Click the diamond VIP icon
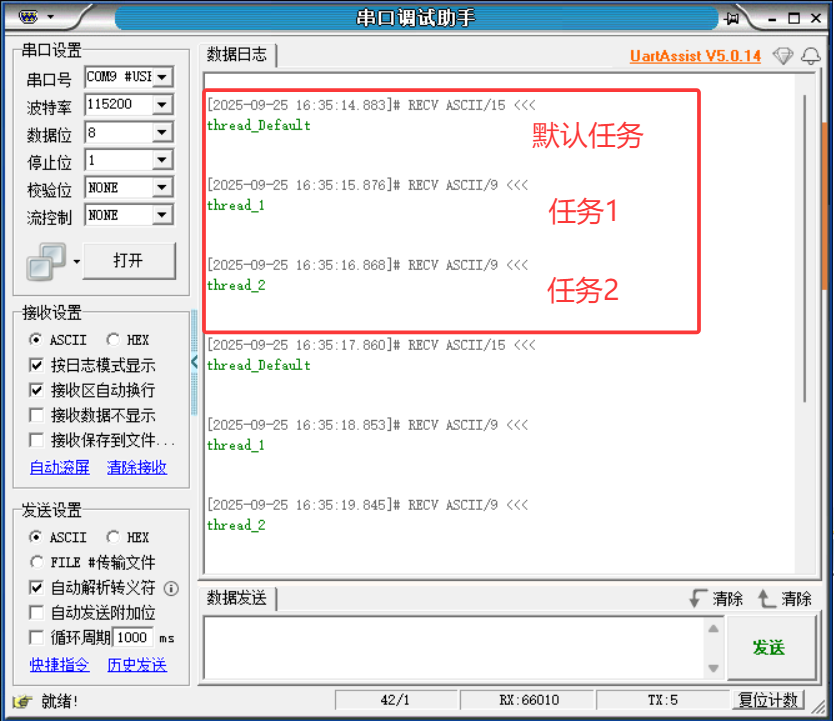 (783, 55)
